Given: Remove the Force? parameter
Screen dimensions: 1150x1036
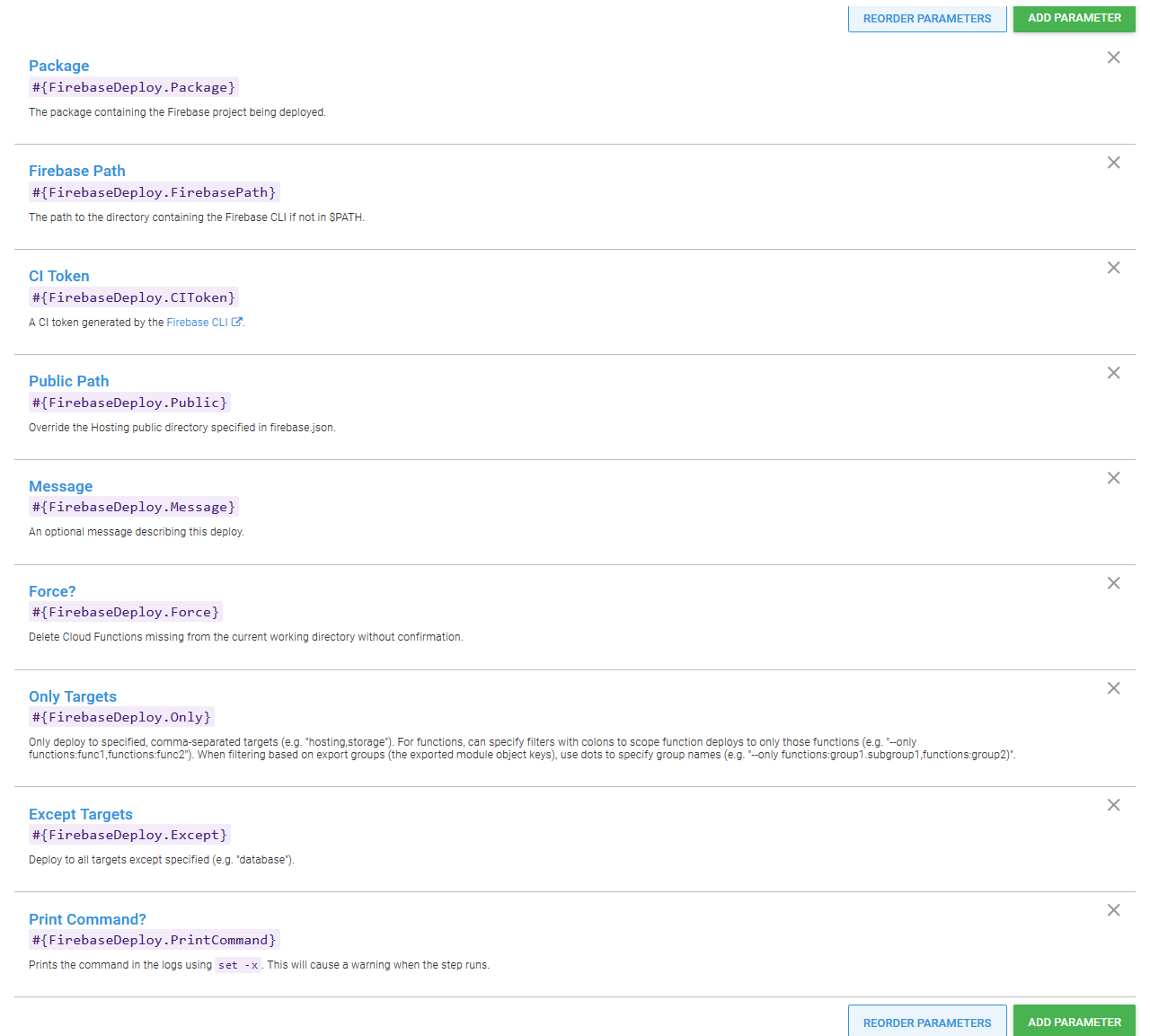Looking at the screenshot, I should point(1113,582).
